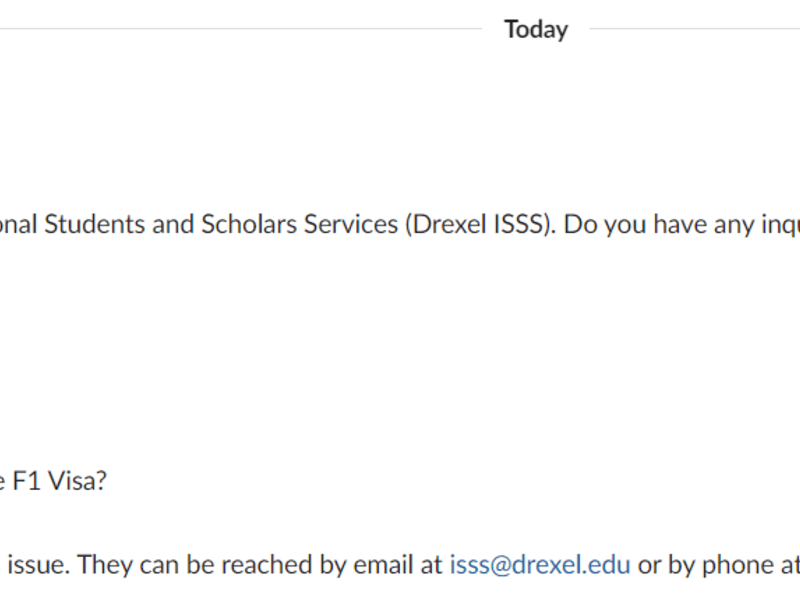Viewport: 800px width, 600px height.
Task: Click the divider line left of "Today"
Action: tap(240, 30)
